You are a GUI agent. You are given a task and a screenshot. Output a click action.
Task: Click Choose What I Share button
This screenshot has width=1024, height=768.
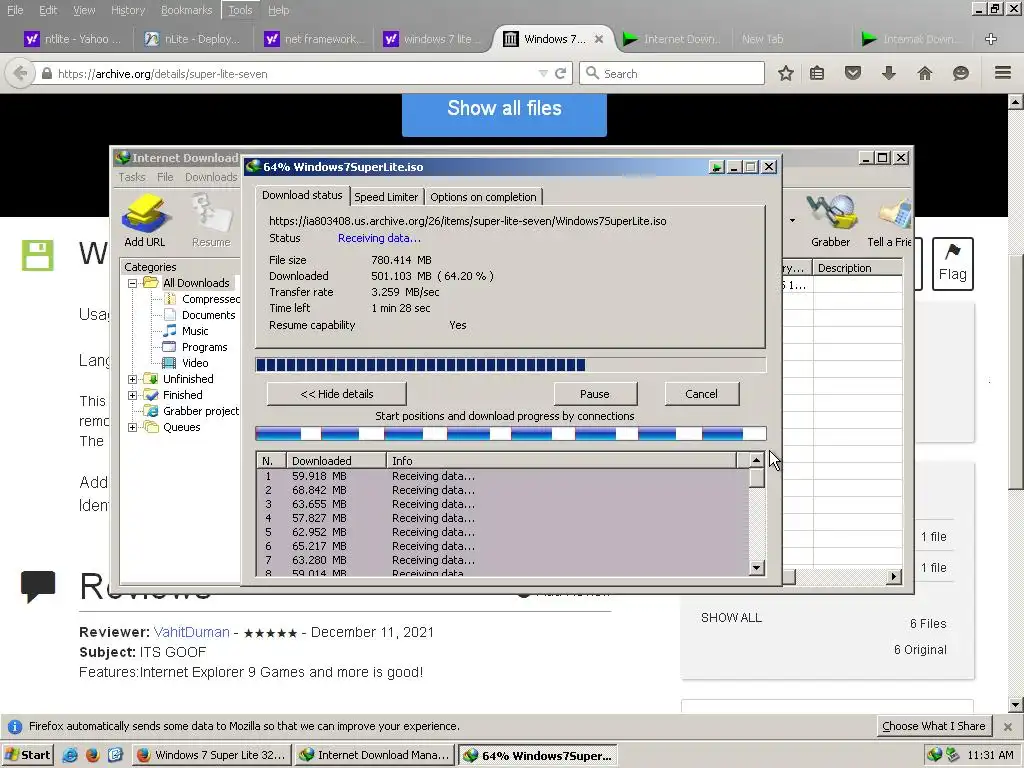click(934, 726)
